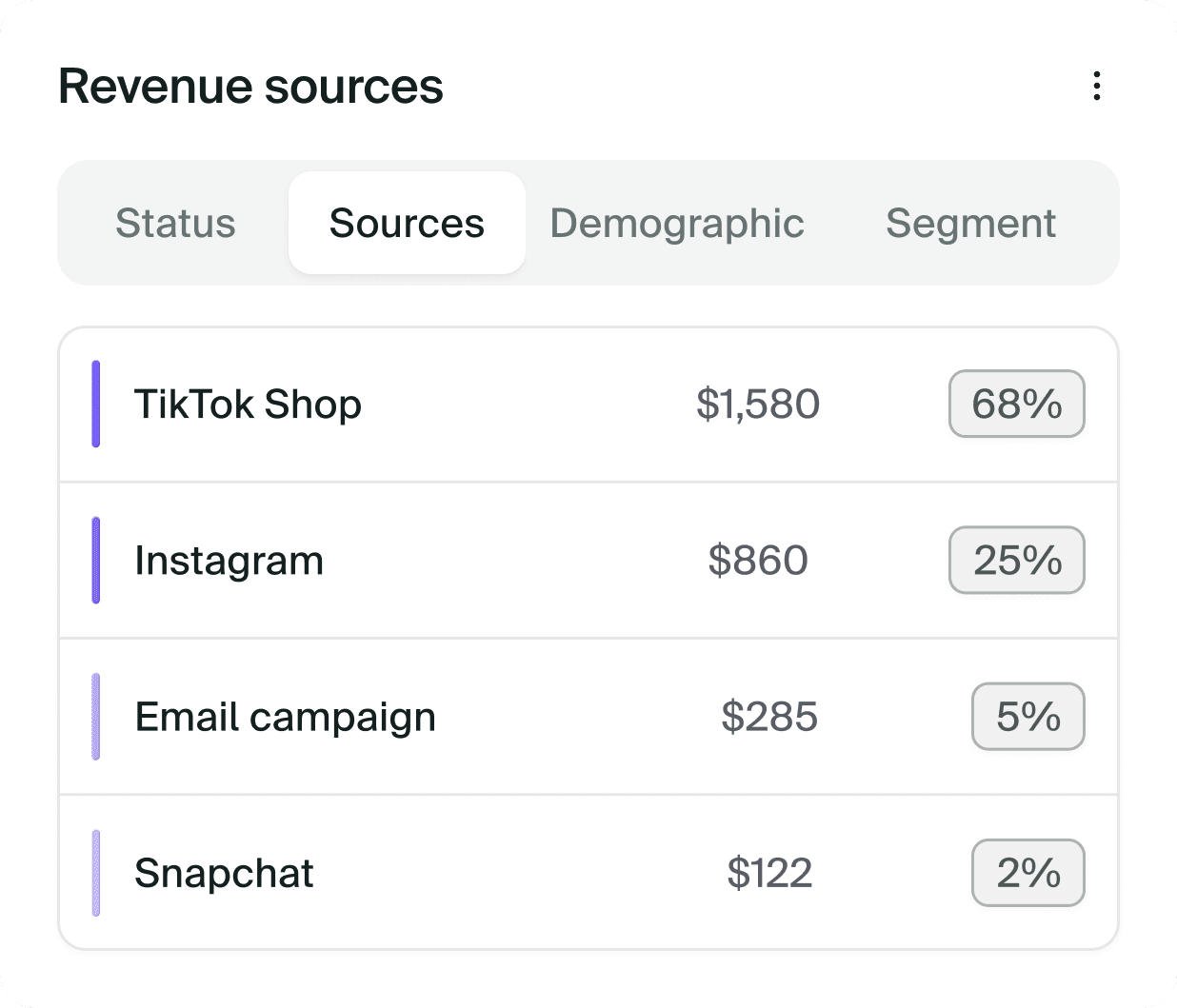Click the $860 revenue amount
Screen dimensions: 1177x1008
tap(758, 561)
